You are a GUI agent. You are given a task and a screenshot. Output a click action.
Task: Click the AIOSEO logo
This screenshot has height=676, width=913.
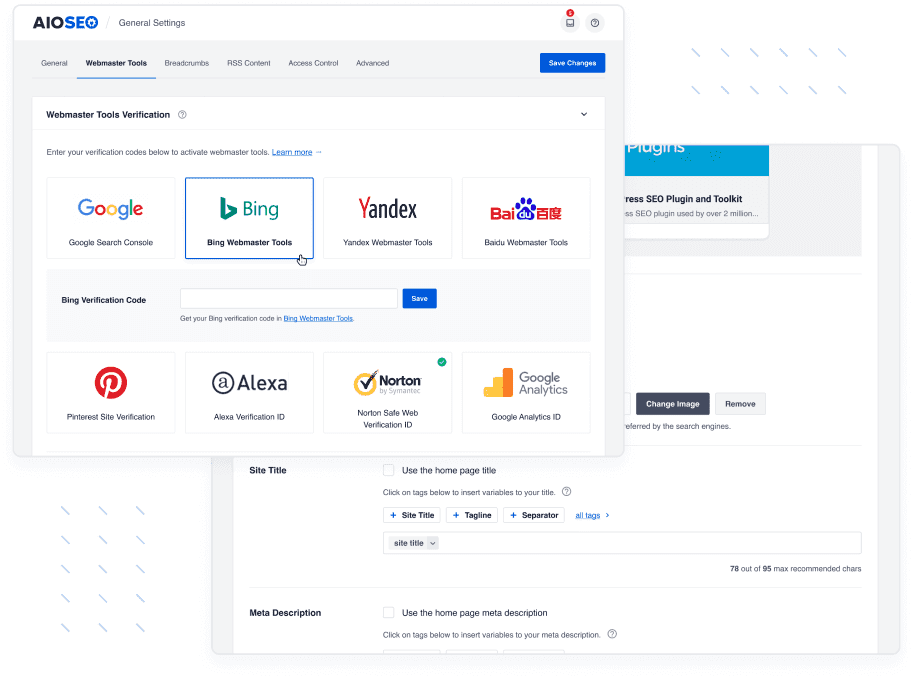point(65,23)
